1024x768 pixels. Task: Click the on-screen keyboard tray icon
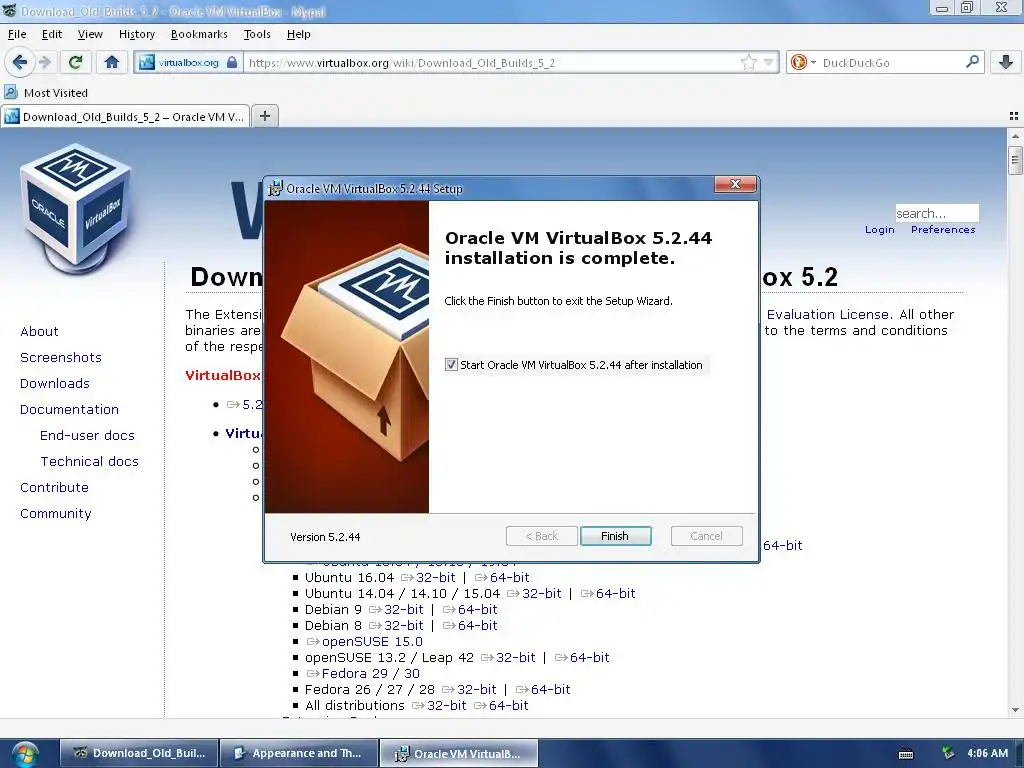coord(906,754)
